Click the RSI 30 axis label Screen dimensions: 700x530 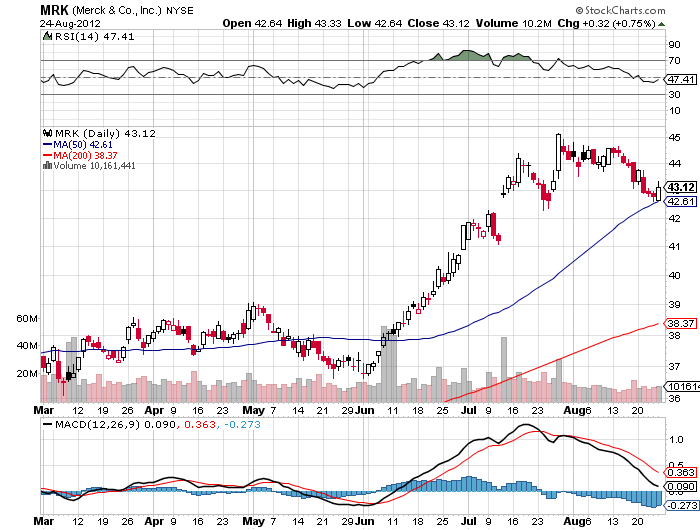(x=674, y=95)
